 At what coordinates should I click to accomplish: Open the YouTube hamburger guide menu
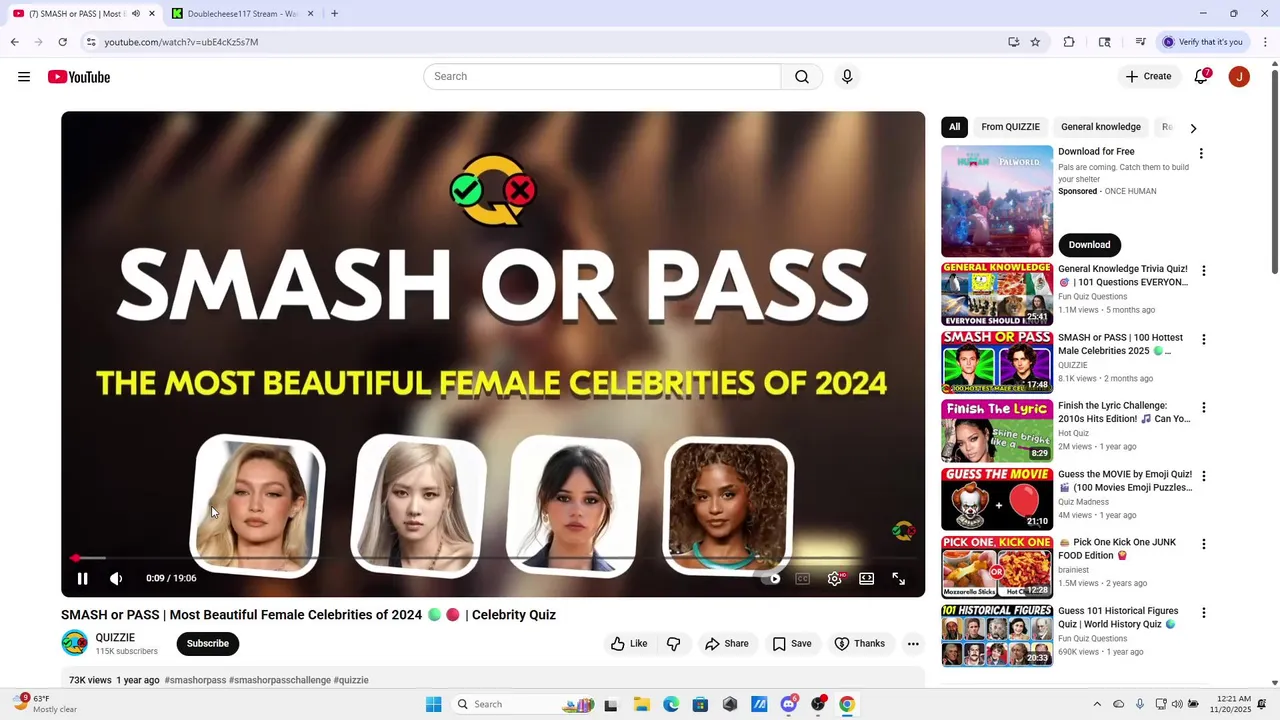pos(24,77)
